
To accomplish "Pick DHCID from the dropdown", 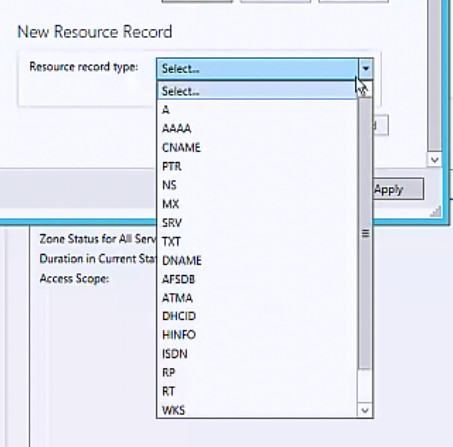I will [x=257, y=316].
